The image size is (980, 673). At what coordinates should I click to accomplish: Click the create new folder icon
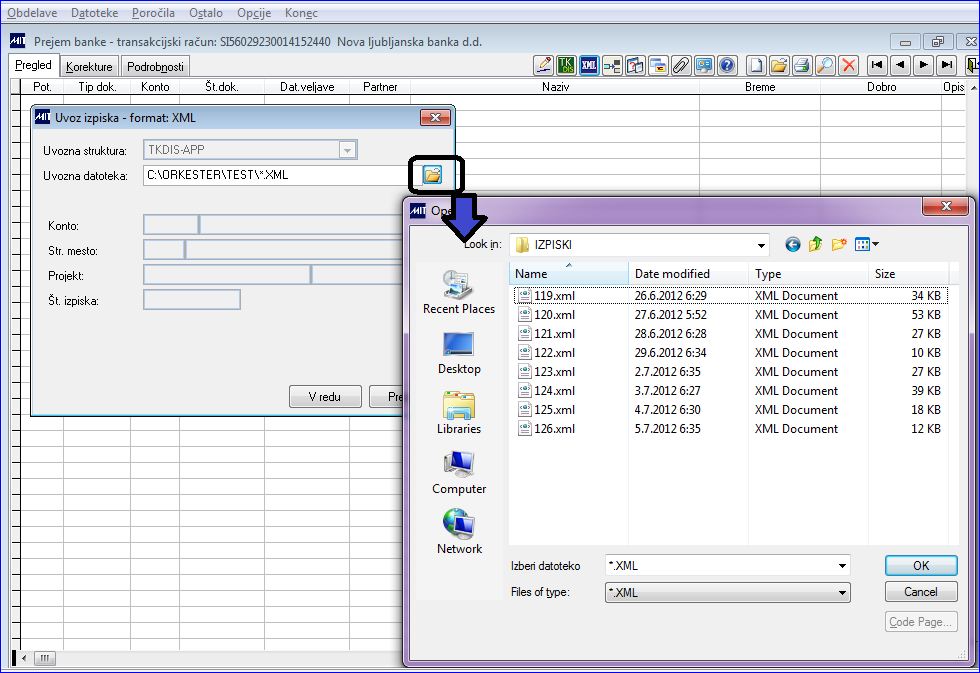839,244
